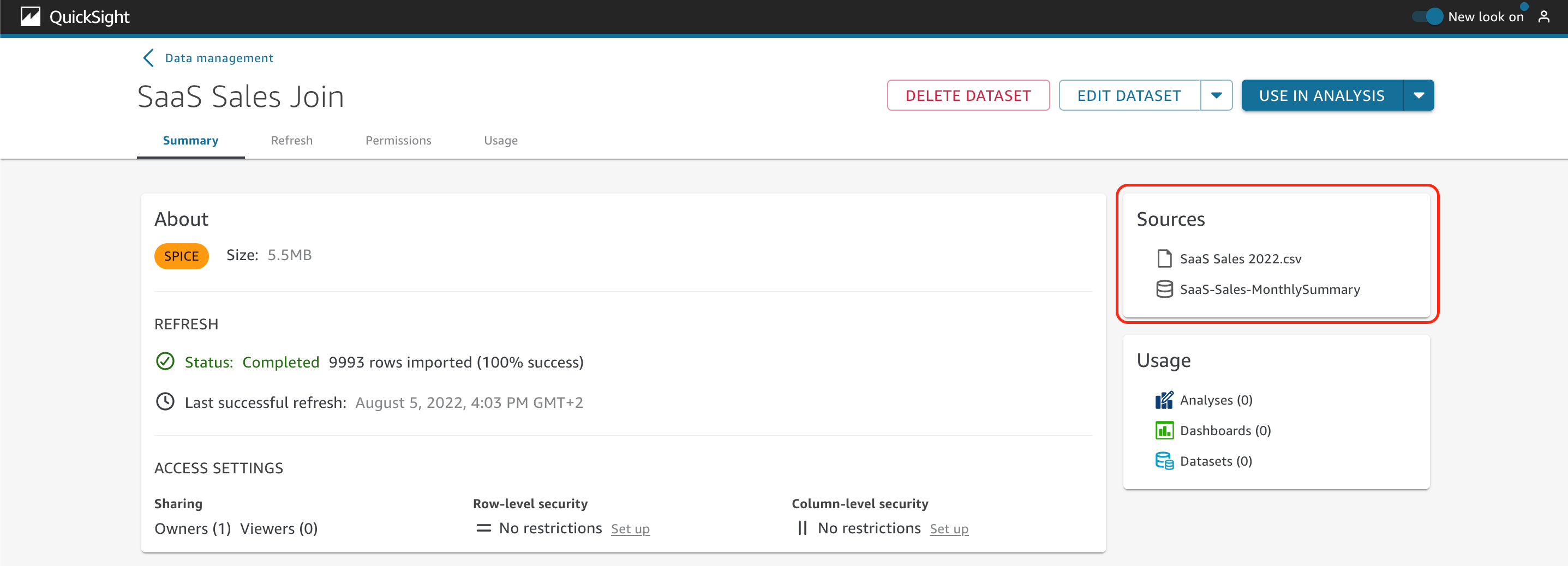1568x566 pixels.
Task: Open the Permissions tab
Action: [x=398, y=141]
